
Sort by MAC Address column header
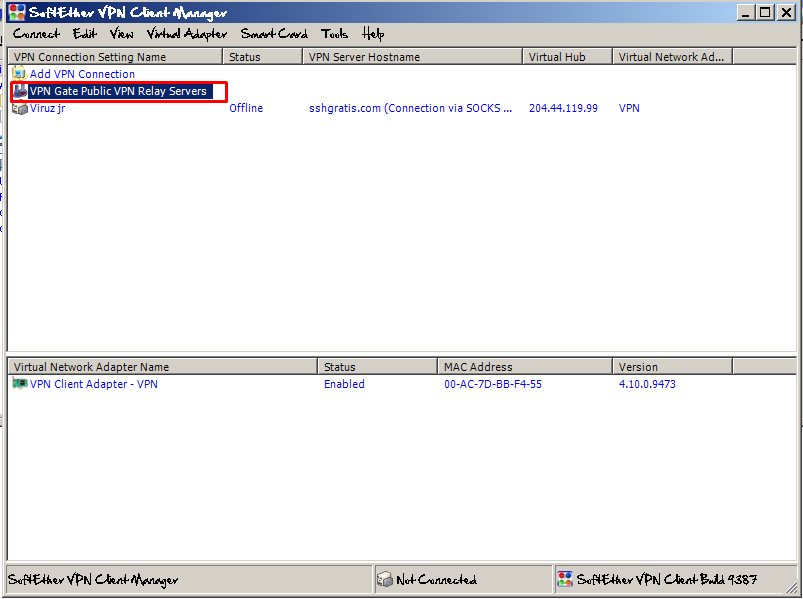pos(525,367)
